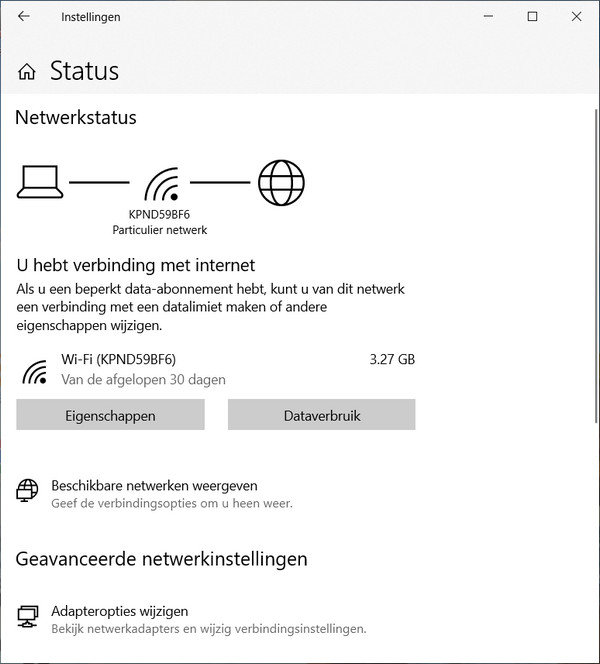Click the back arrow in the title bar
Viewport: 600px width, 664px height.
coord(24,17)
